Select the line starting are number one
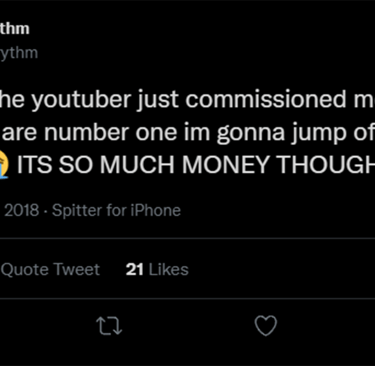 click(x=188, y=133)
